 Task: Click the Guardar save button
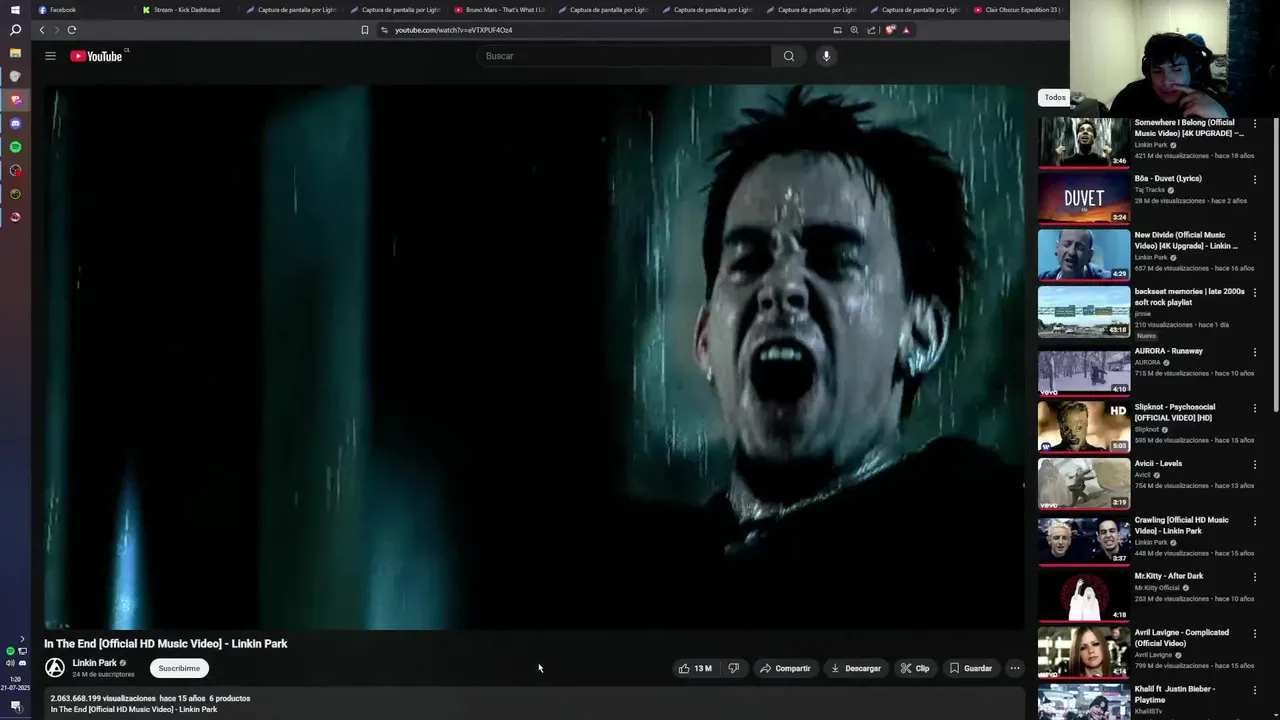[970, 668]
